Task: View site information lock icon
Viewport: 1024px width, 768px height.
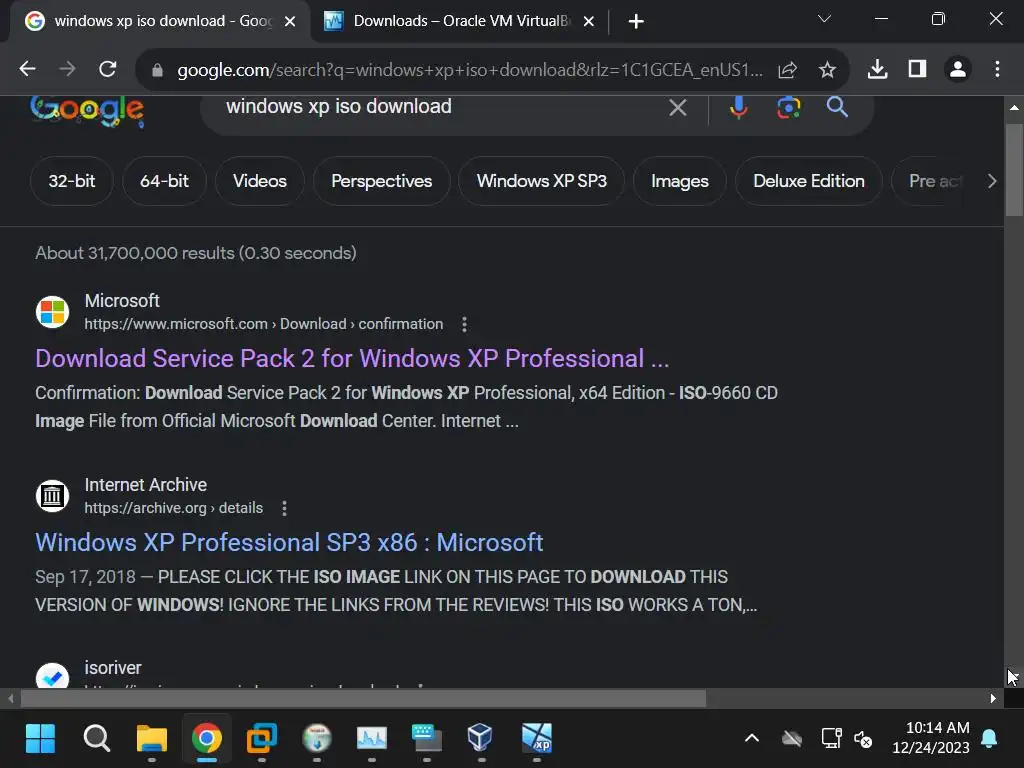Action: click(x=157, y=70)
